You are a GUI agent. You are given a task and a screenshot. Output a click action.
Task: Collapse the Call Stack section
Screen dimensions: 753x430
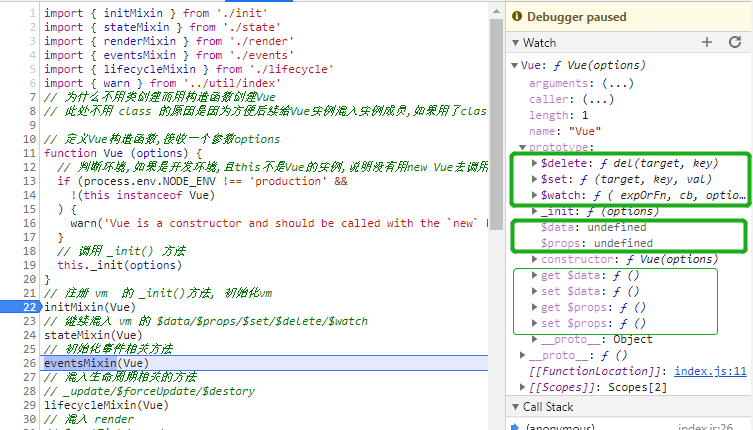[515, 407]
